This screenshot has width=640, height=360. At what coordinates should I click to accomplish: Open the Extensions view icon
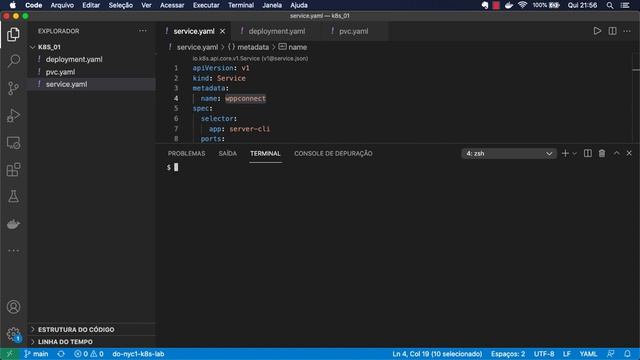(x=13, y=170)
